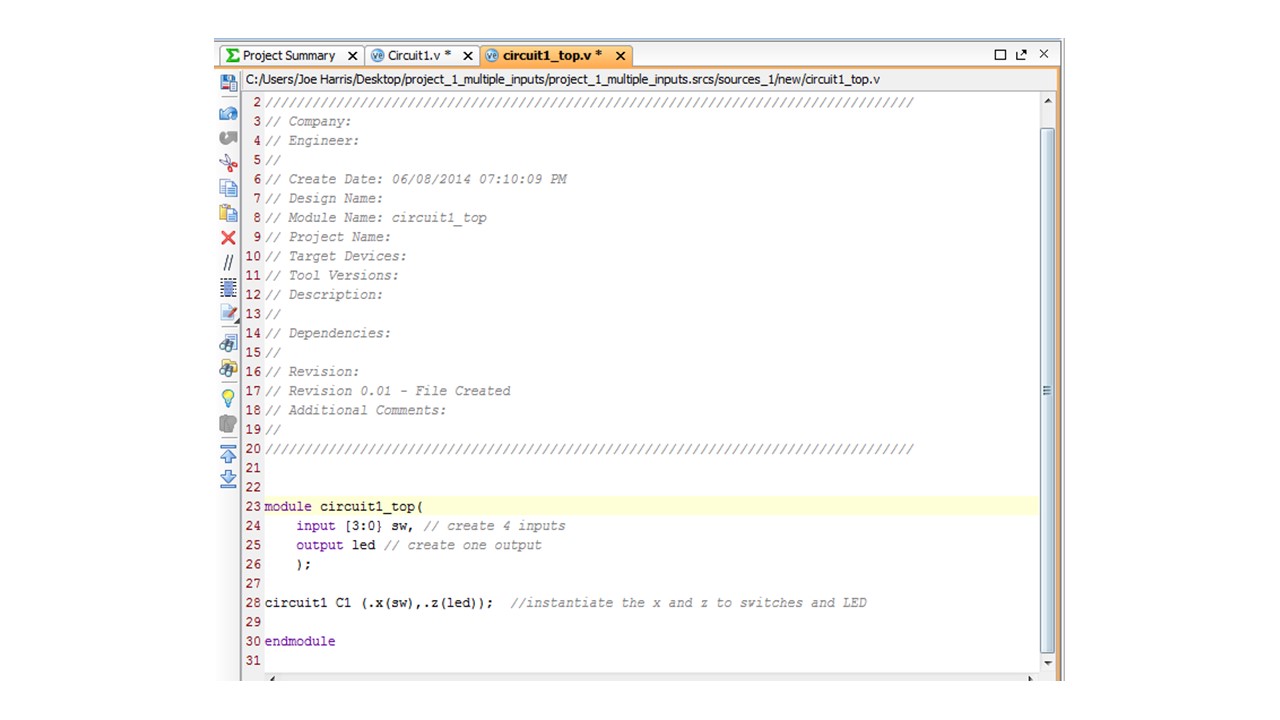Find in file with binoculars-page icon
This screenshot has height=720, width=1280.
228,343
